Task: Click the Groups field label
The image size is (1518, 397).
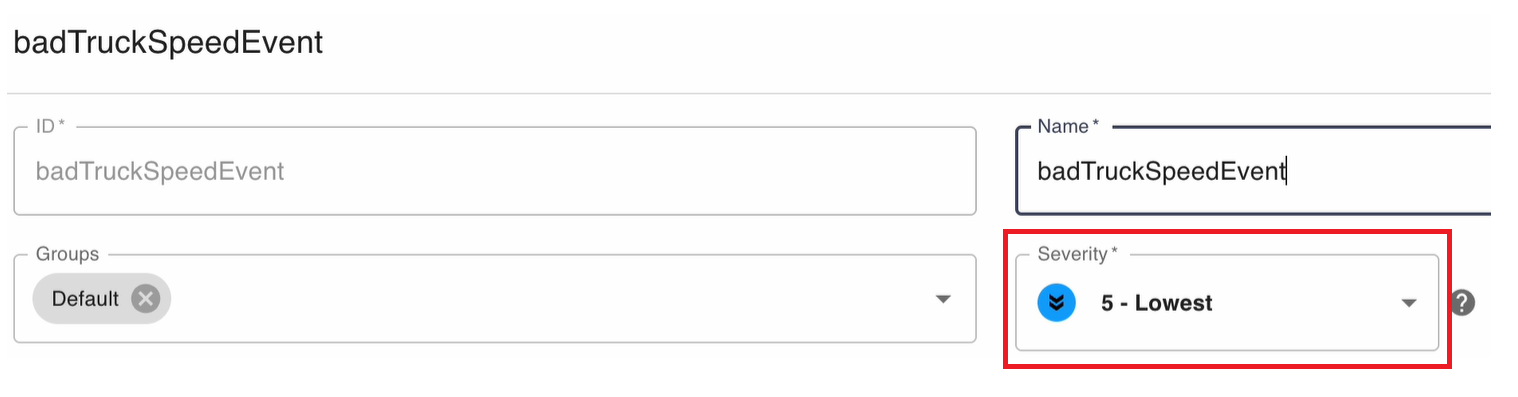Action: coord(67,254)
